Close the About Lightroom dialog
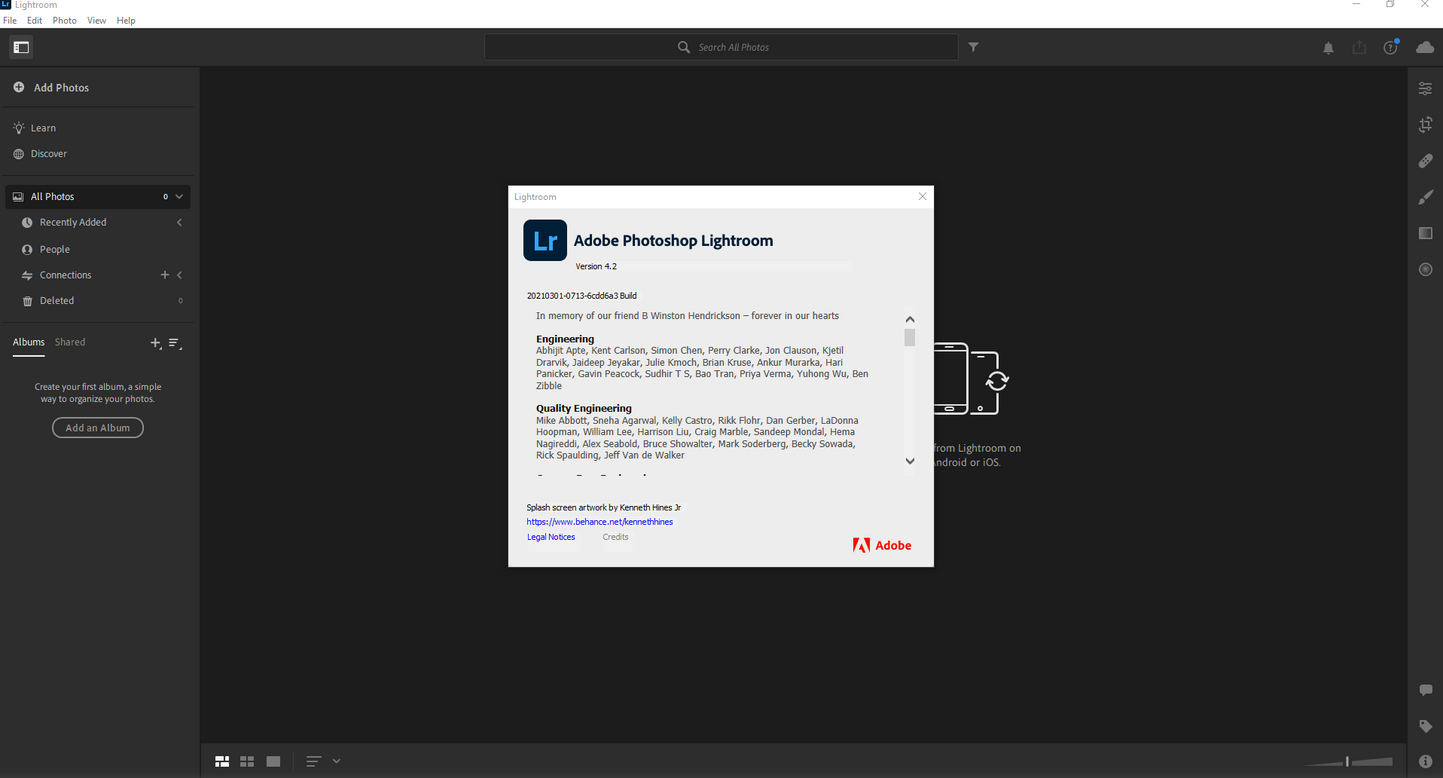Screen dimensions: 1443x778 (922, 196)
